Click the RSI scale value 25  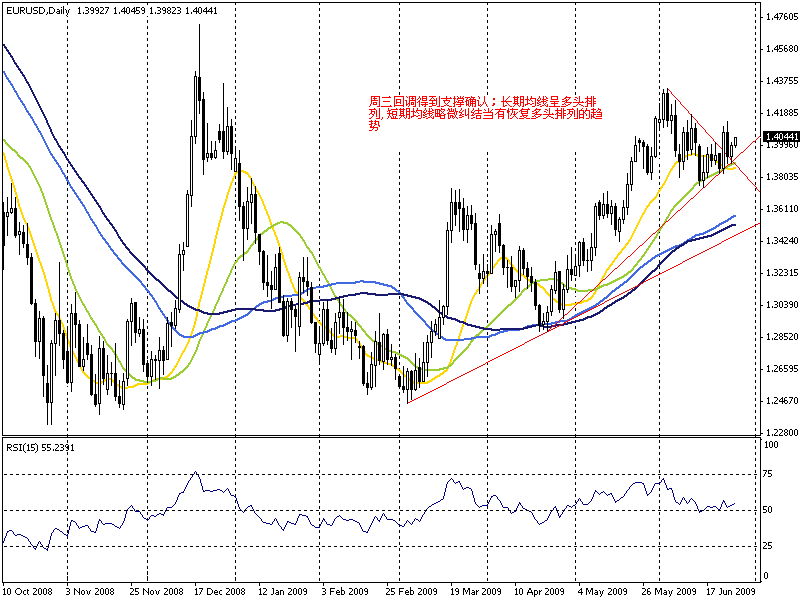click(768, 546)
